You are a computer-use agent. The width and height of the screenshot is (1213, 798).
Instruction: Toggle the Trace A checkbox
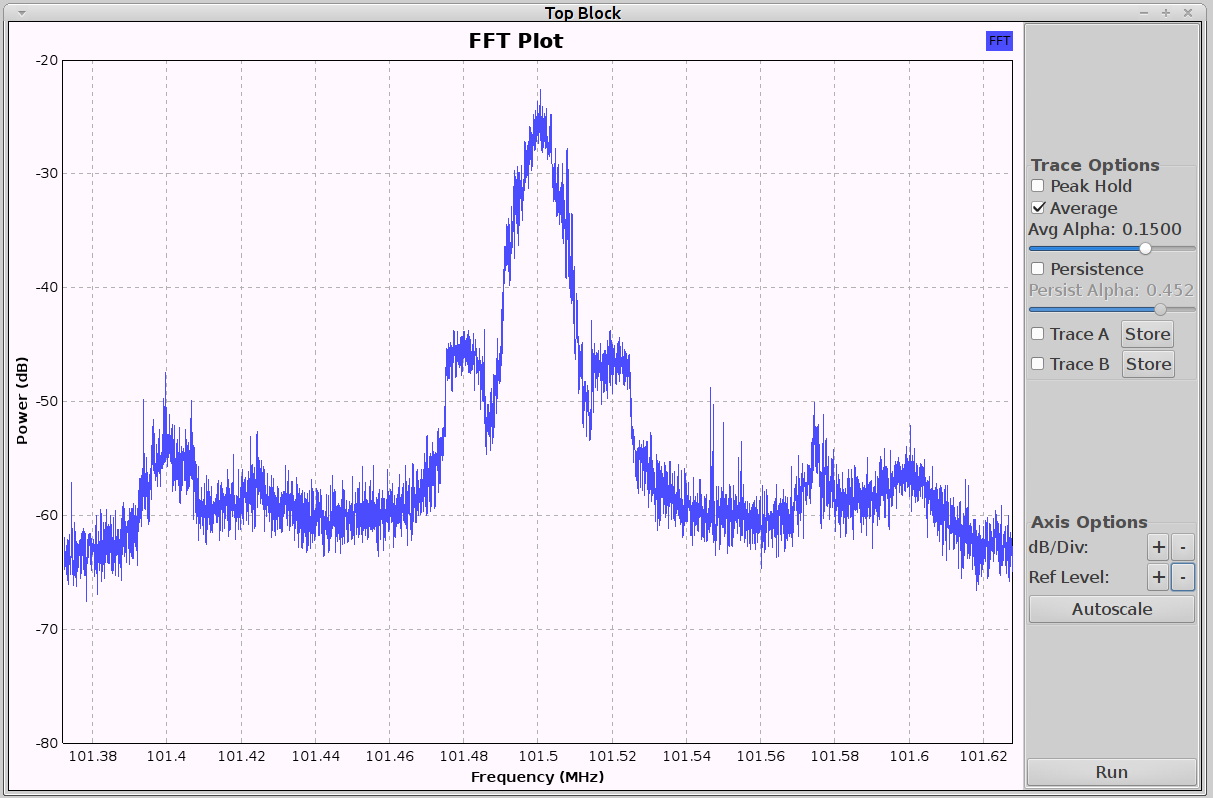[1038, 334]
